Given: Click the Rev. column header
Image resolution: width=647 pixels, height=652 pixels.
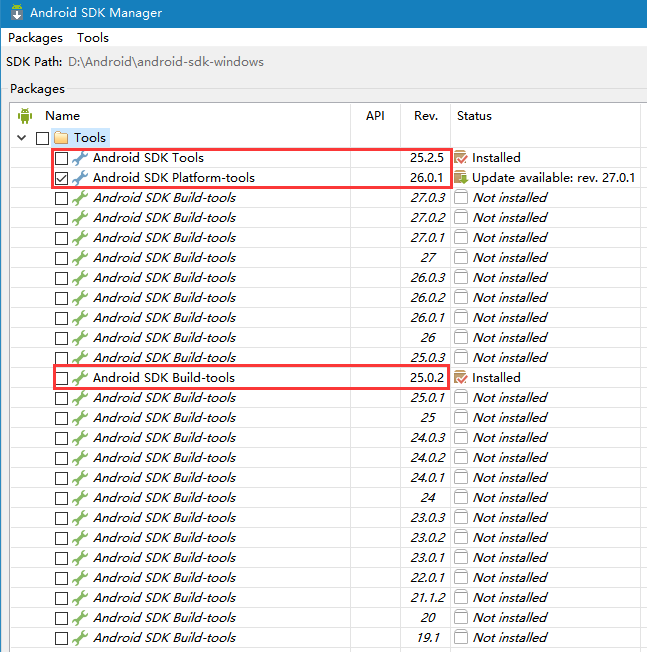Looking at the screenshot, I should pos(426,116).
